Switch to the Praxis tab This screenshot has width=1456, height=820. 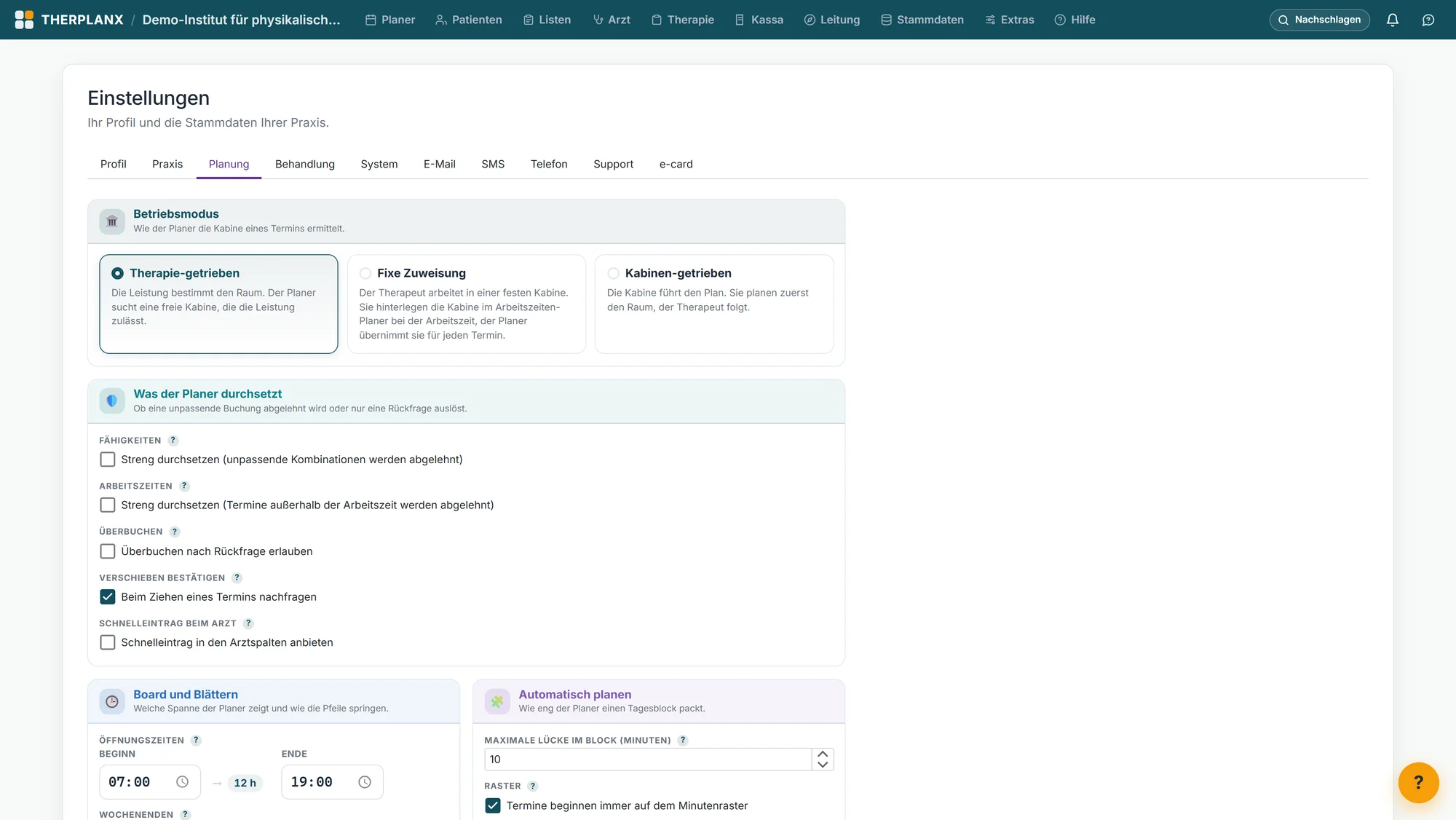click(167, 164)
